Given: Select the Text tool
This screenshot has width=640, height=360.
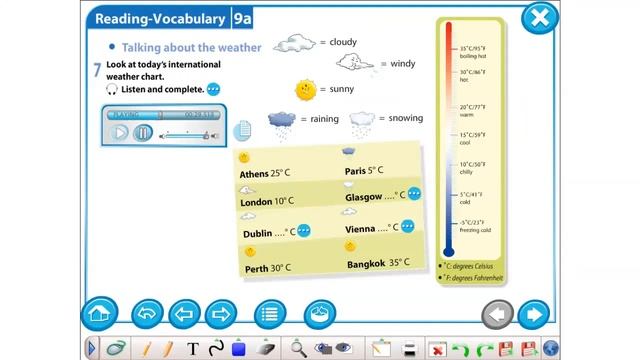Looking at the screenshot, I should click(193, 349).
